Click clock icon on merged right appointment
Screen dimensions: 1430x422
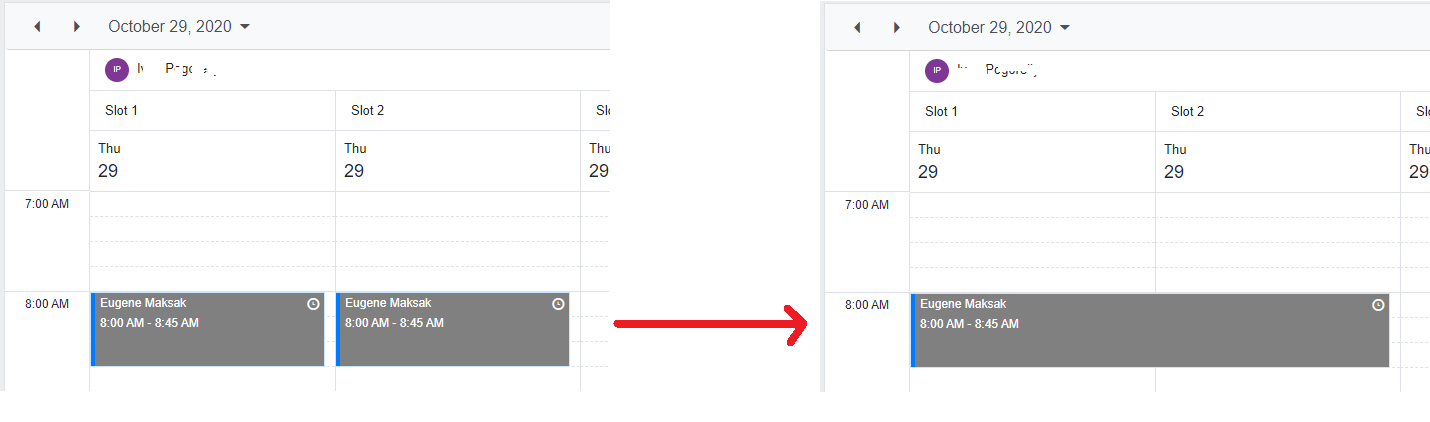(1378, 305)
